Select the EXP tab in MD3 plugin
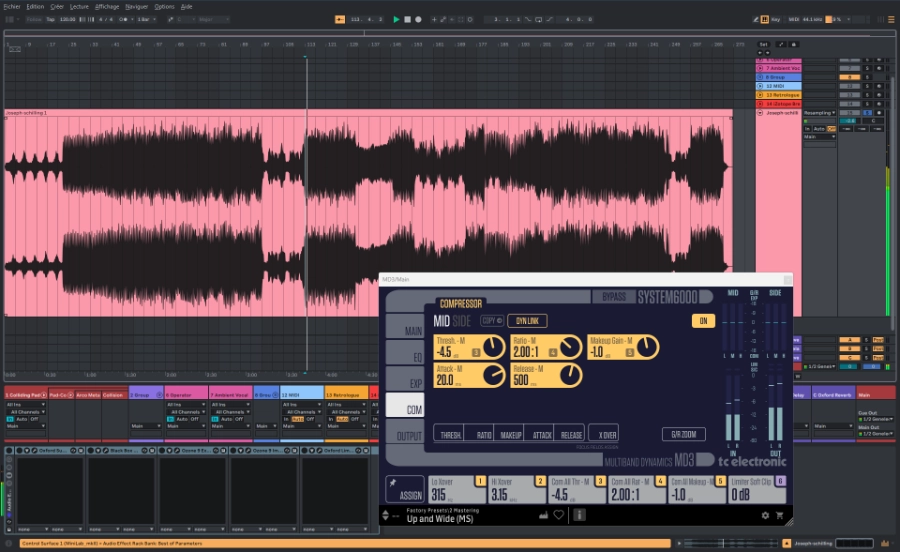This screenshot has height=552, width=900. point(406,380)
